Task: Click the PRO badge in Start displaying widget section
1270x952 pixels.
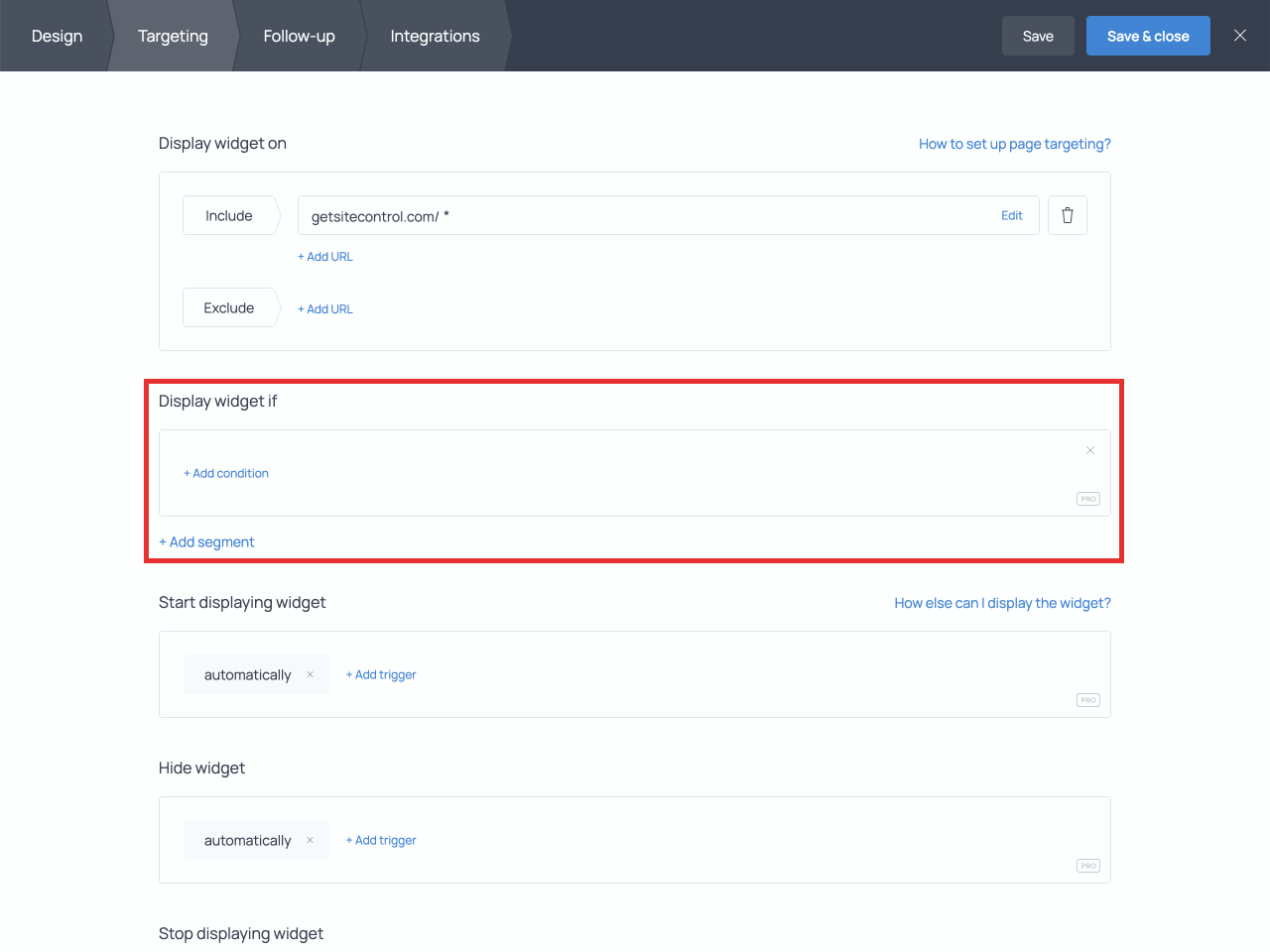Action: point(1087,699)
